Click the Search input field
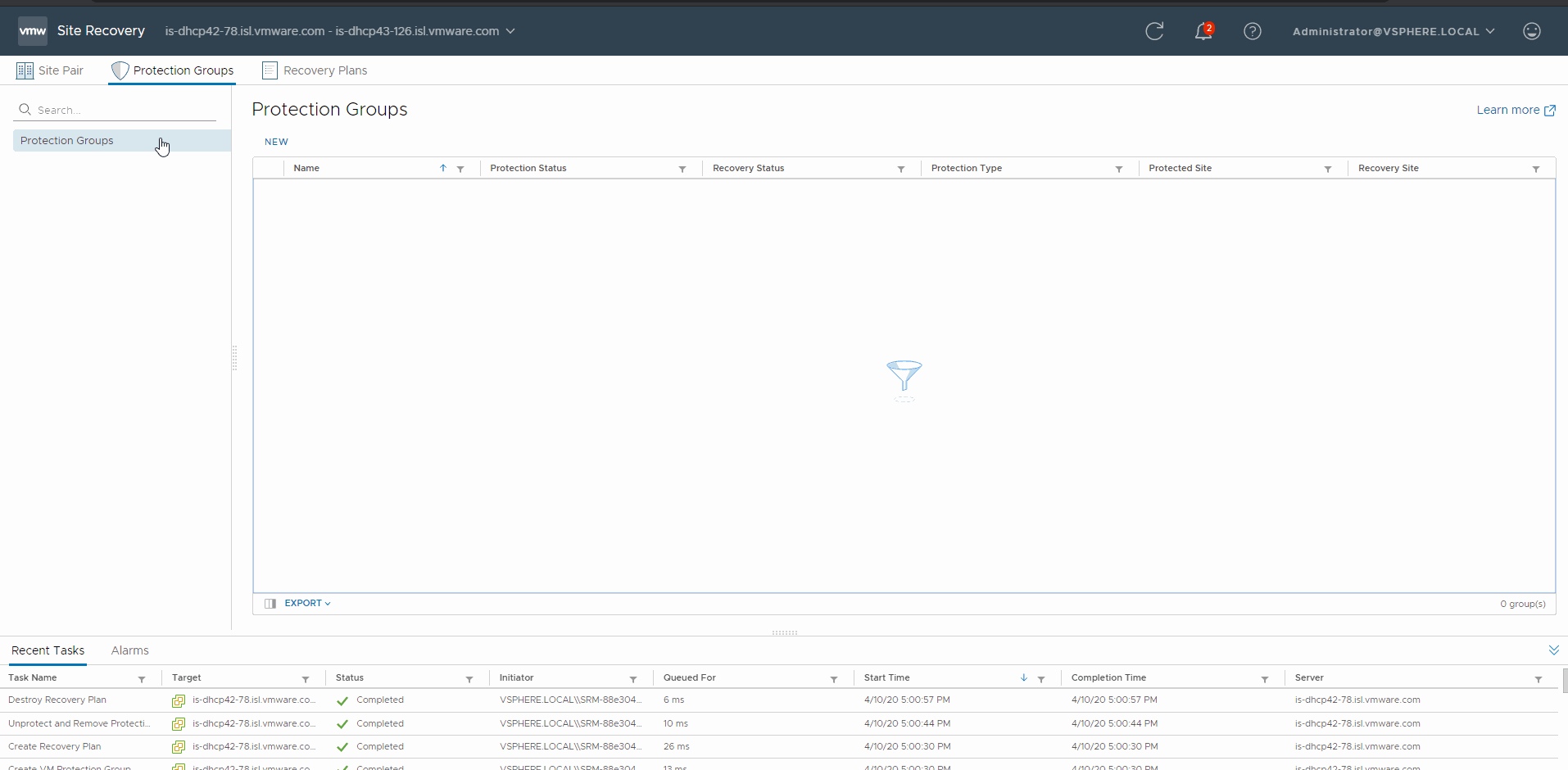The image size is (1568, 770). click(x=123, y=110)
